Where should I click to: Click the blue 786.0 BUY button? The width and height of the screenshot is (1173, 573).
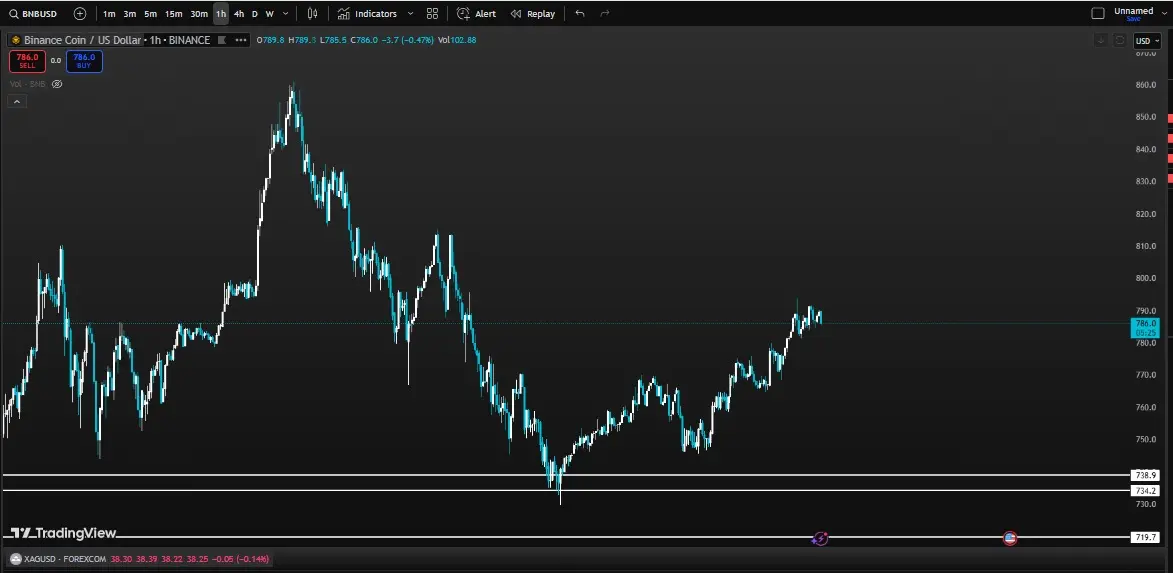(84, 61)
